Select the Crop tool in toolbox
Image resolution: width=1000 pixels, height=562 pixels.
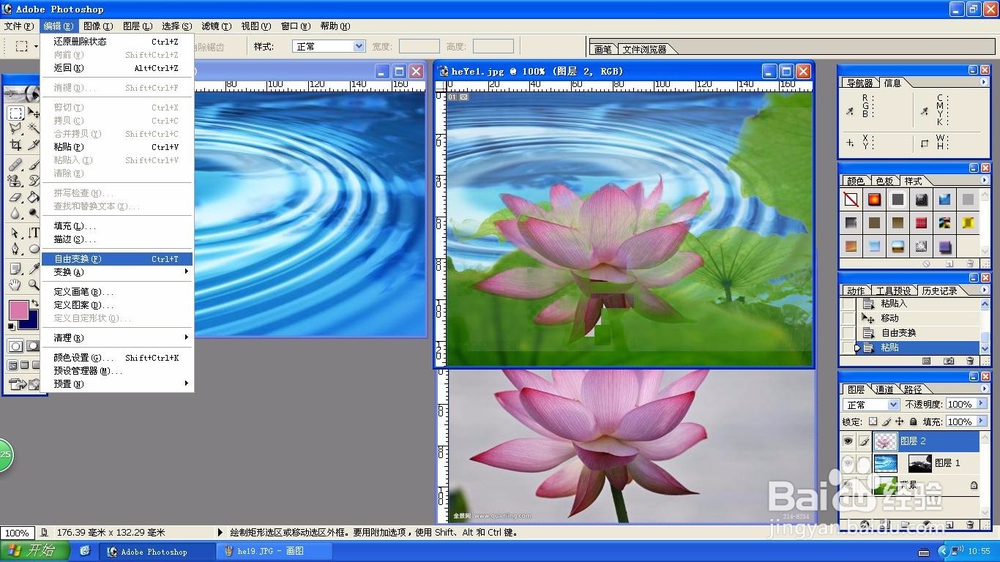[x=15, y=145]
